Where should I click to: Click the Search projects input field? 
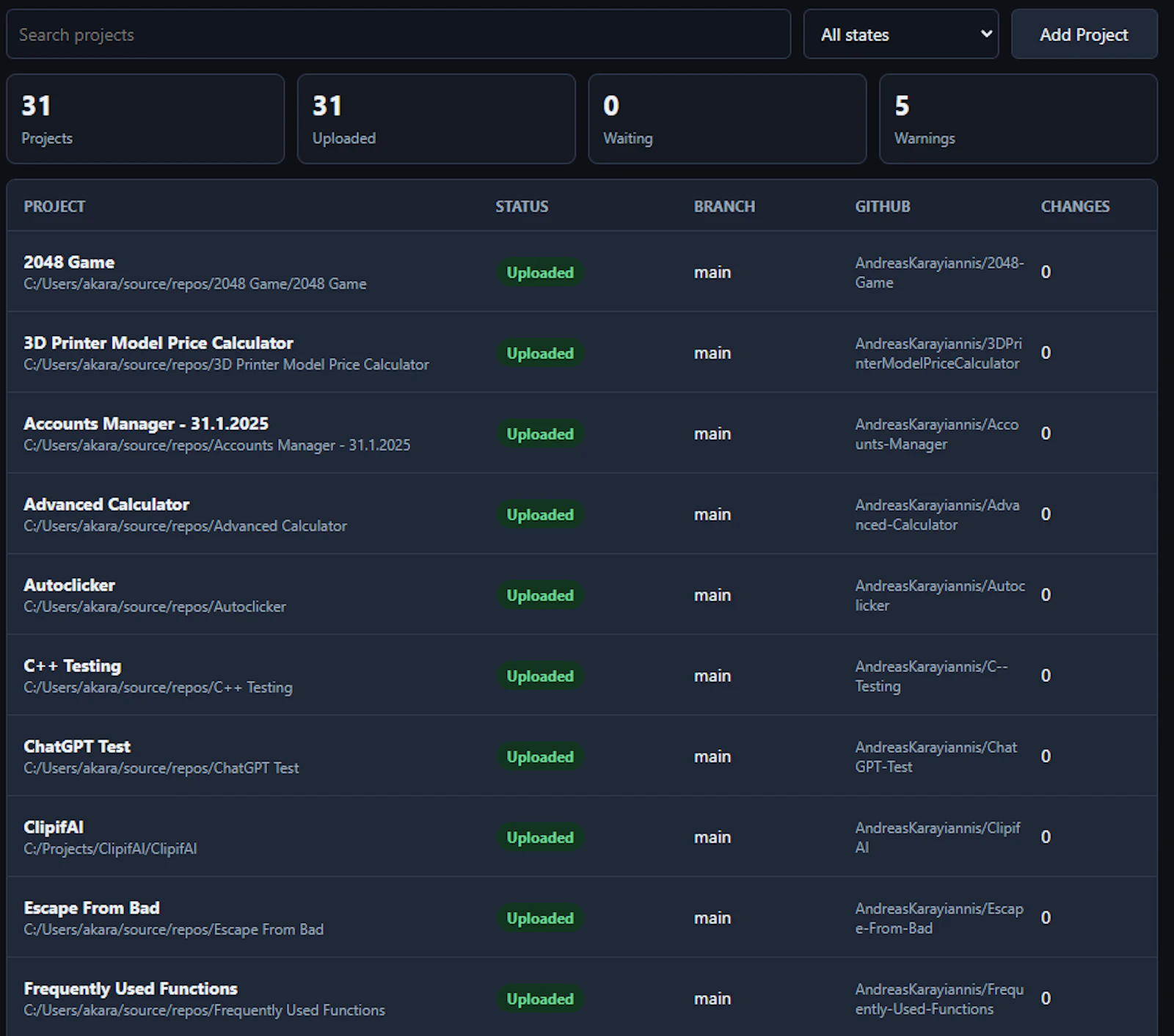[x=398, y=34]
